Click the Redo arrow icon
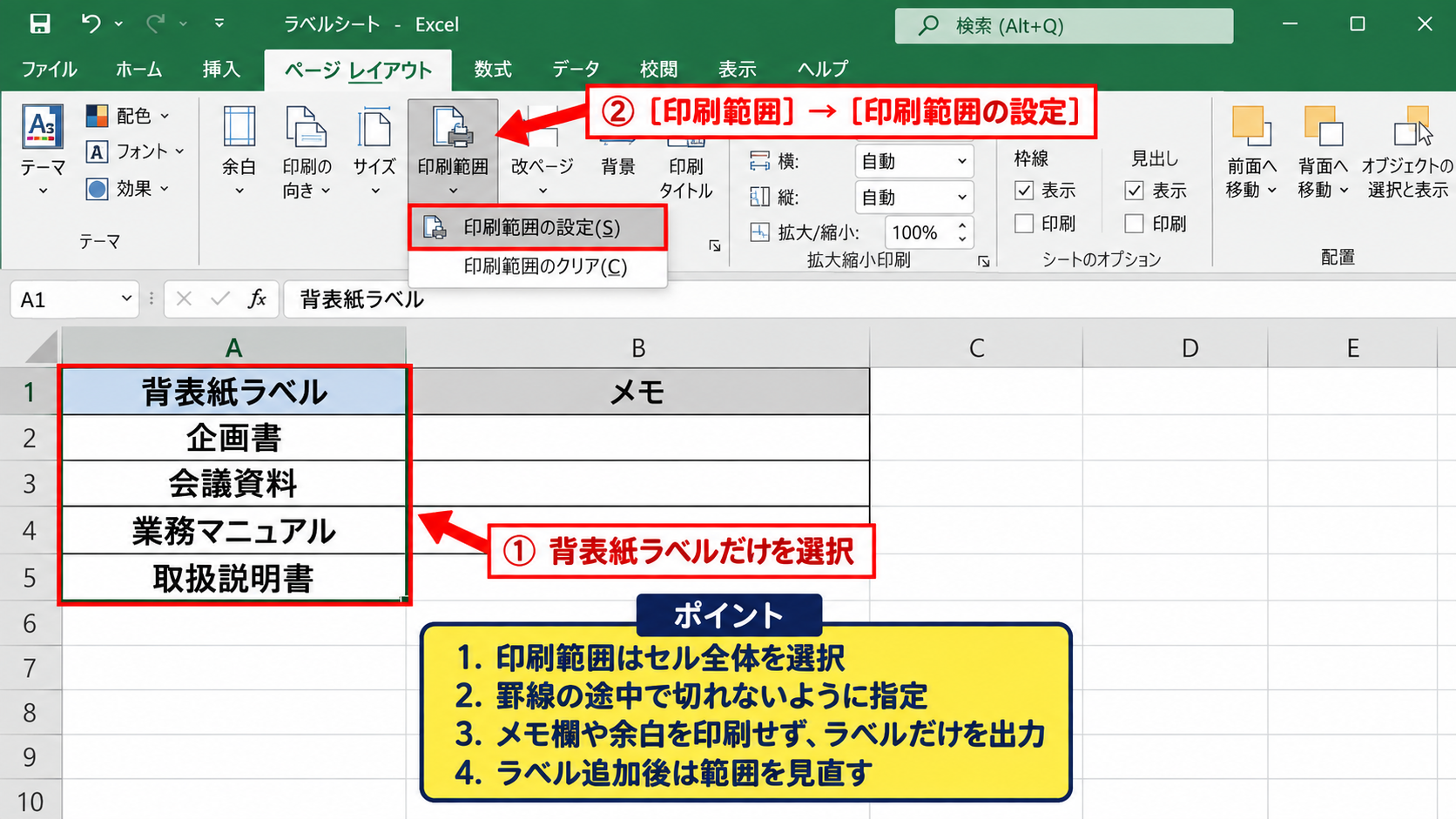Screen dimensions: 1456x819 pos(156,23)
